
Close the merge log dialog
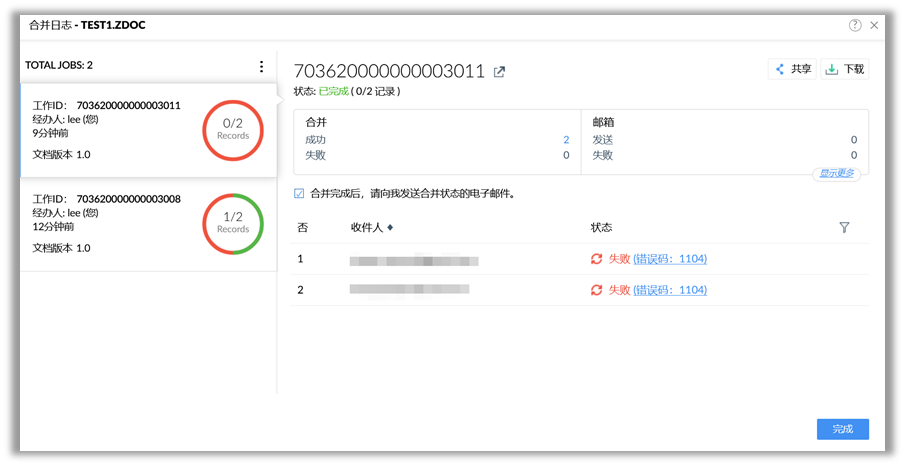(874, 25)
